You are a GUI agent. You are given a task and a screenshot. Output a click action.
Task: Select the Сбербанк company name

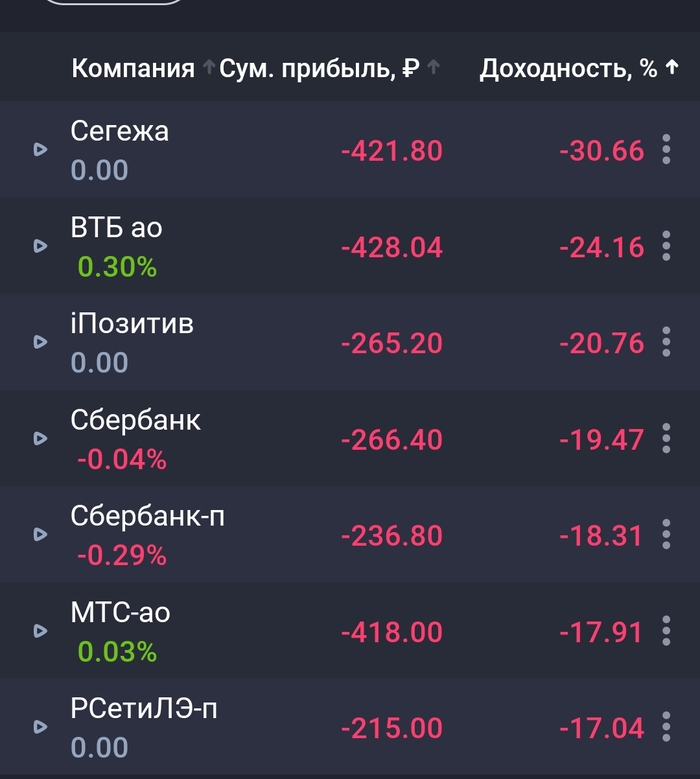pos(135,420)
